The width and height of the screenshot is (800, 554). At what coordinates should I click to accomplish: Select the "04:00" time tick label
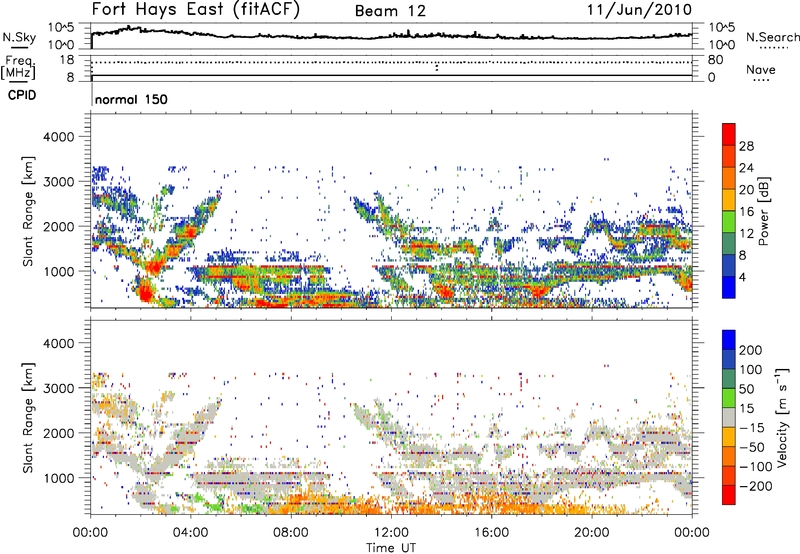tap(190, 533)
